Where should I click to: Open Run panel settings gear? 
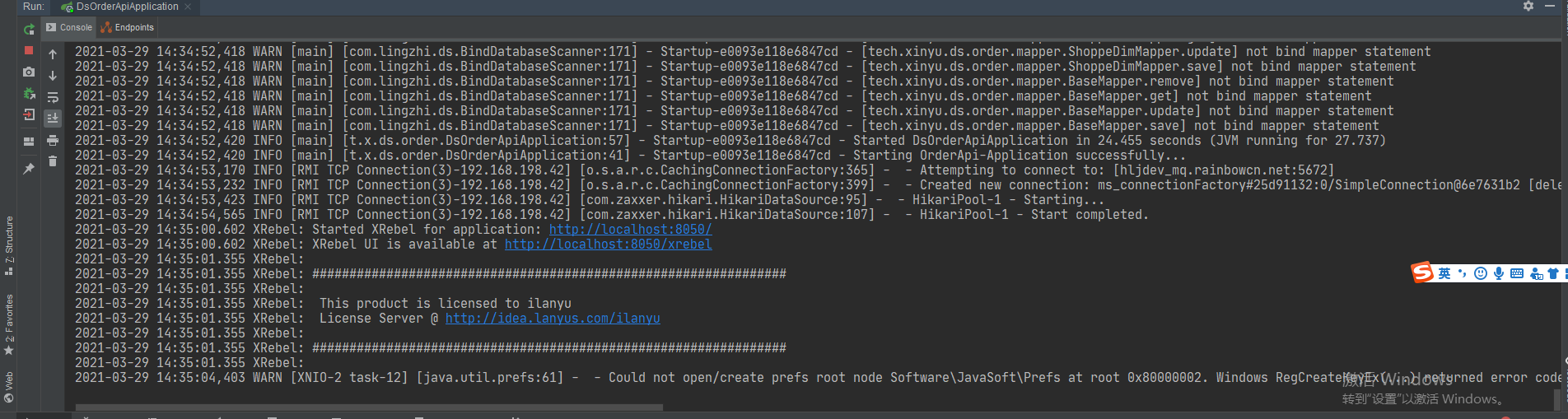tap(1528, 6)
